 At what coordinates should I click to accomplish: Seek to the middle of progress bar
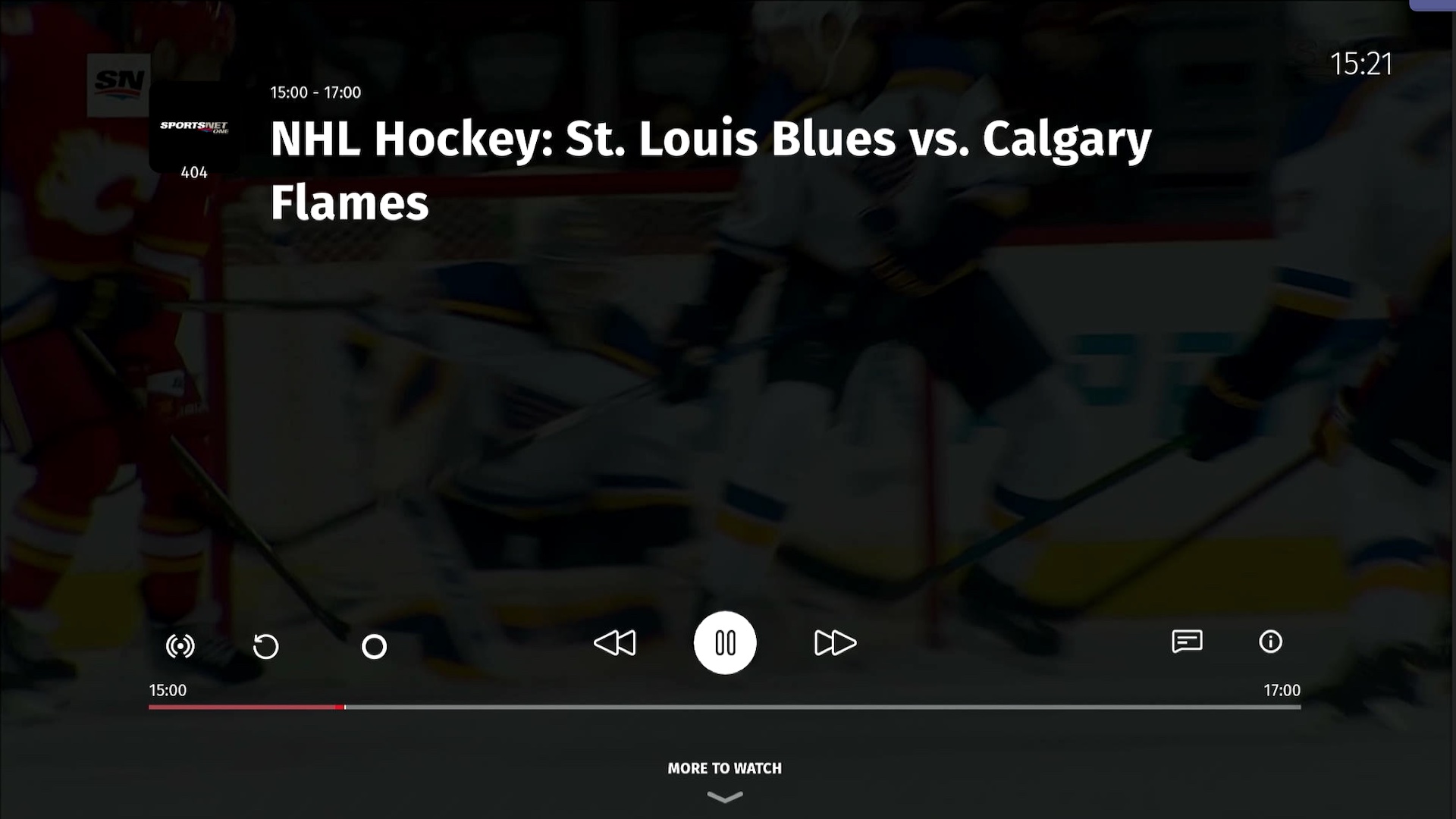724,708
